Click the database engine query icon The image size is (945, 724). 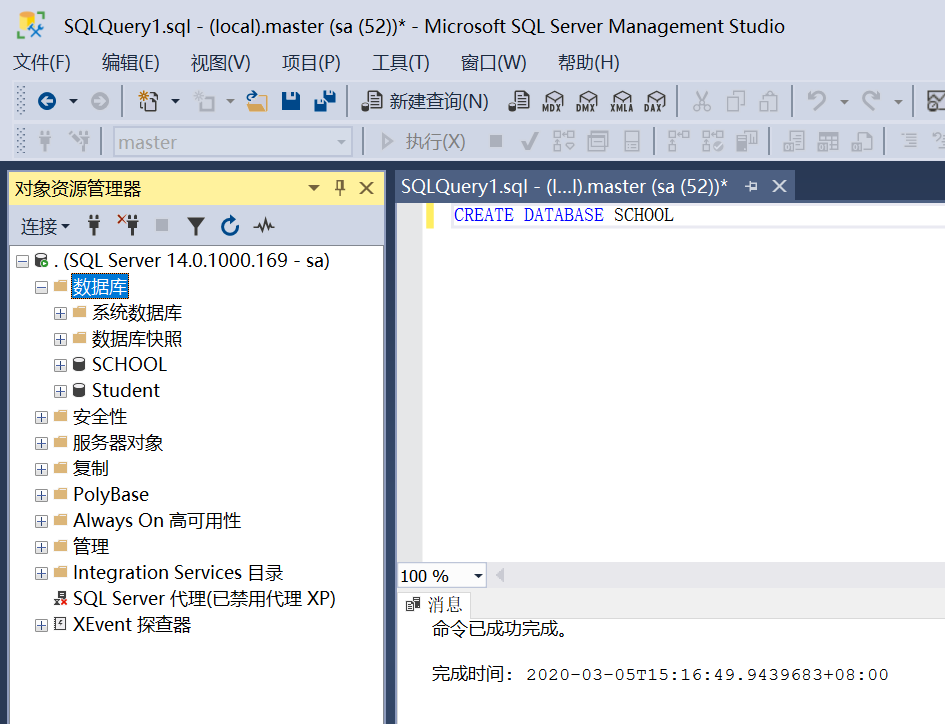pos(518,101)
